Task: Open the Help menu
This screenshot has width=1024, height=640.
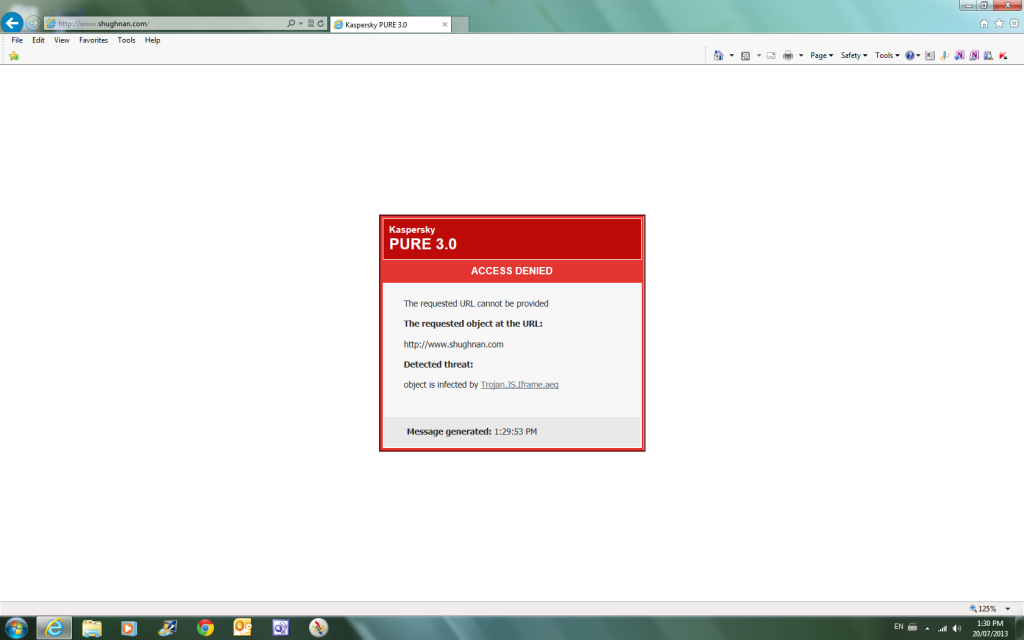Action: 152,40
